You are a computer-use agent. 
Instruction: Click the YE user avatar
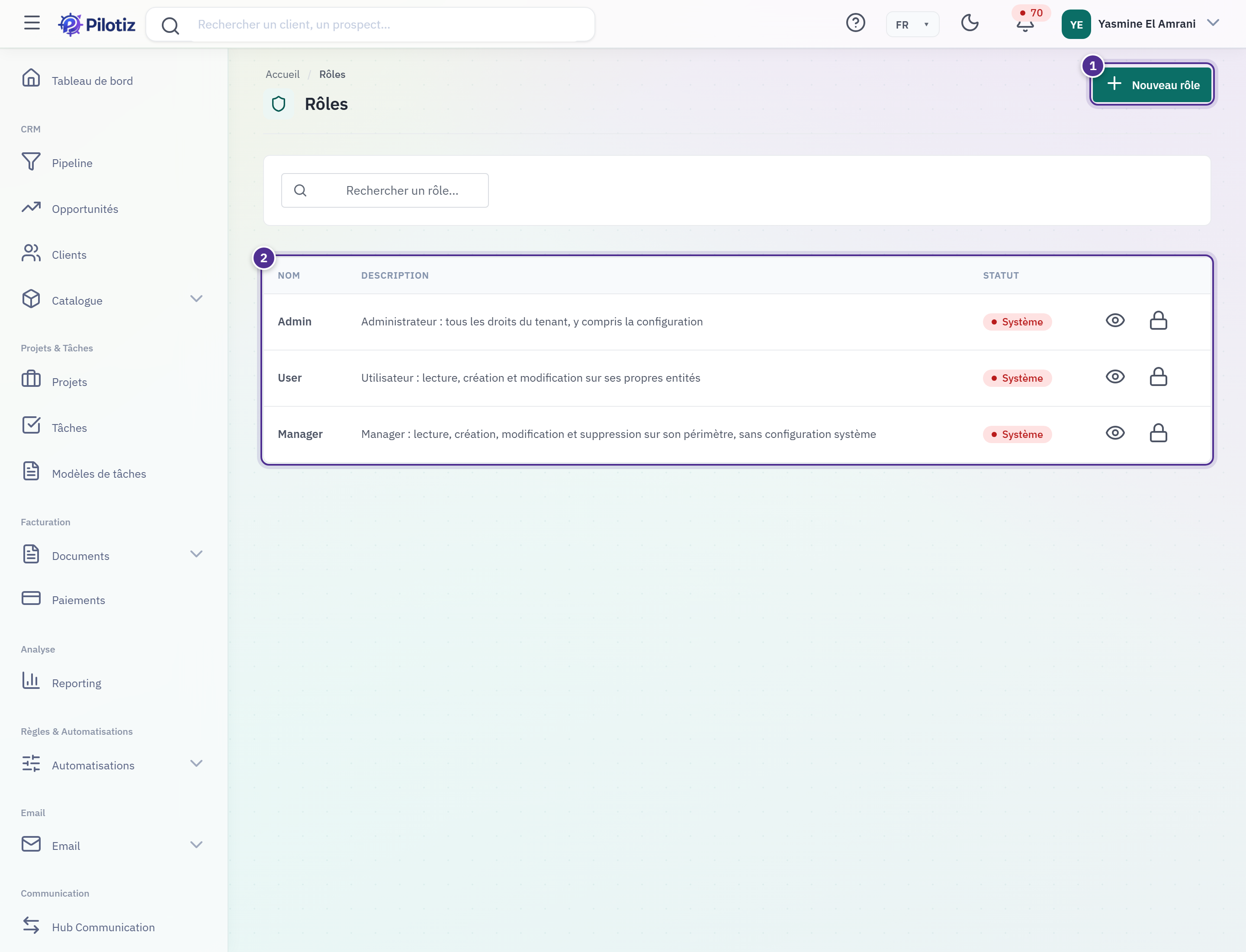point(1076,24)
